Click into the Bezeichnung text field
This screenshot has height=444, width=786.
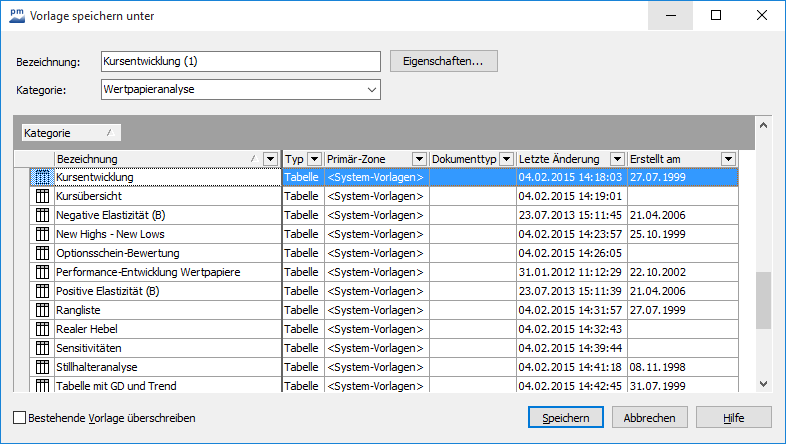coord(240,62)
